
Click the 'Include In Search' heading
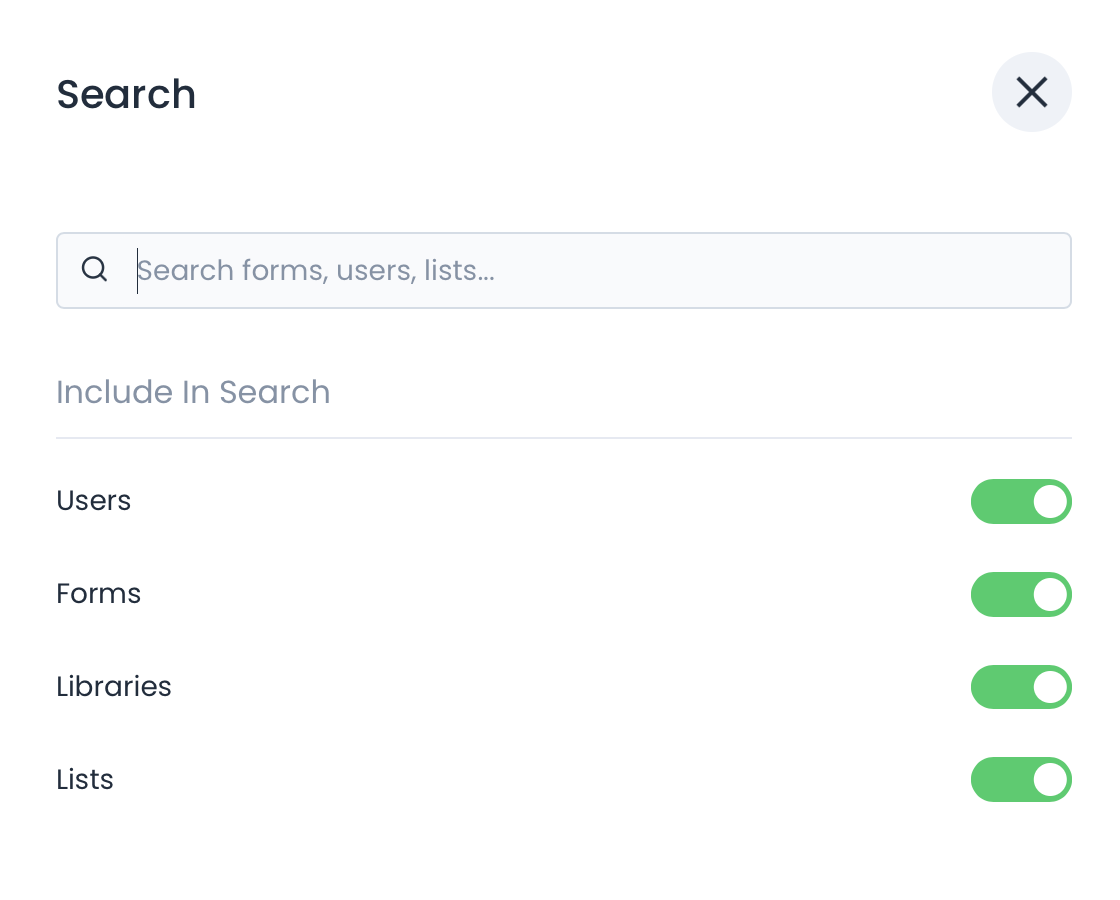(x=193, y=392)
